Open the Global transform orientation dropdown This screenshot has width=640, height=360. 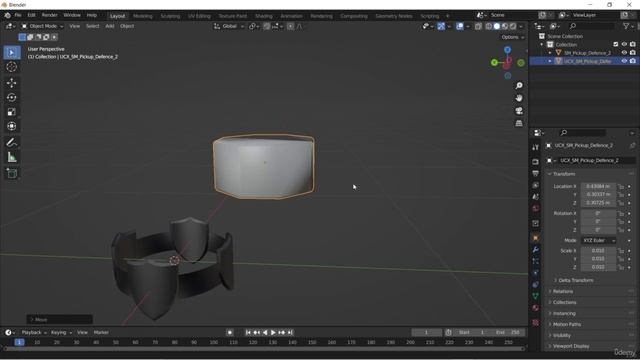229,26
